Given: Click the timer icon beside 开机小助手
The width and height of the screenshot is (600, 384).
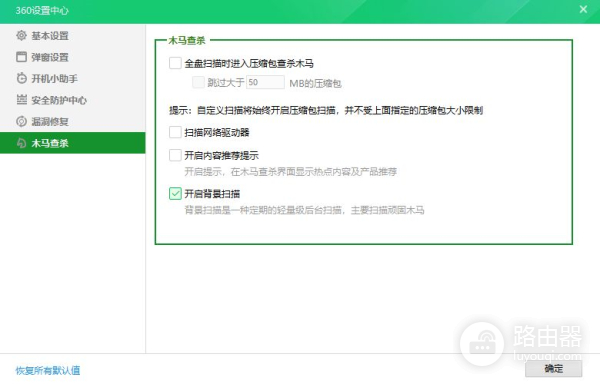Looking at the screenshot, I should [x=21, y=78].
